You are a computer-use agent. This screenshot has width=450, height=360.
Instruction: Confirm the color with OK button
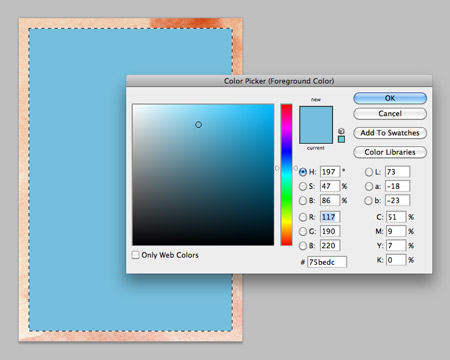click(390, 98)
